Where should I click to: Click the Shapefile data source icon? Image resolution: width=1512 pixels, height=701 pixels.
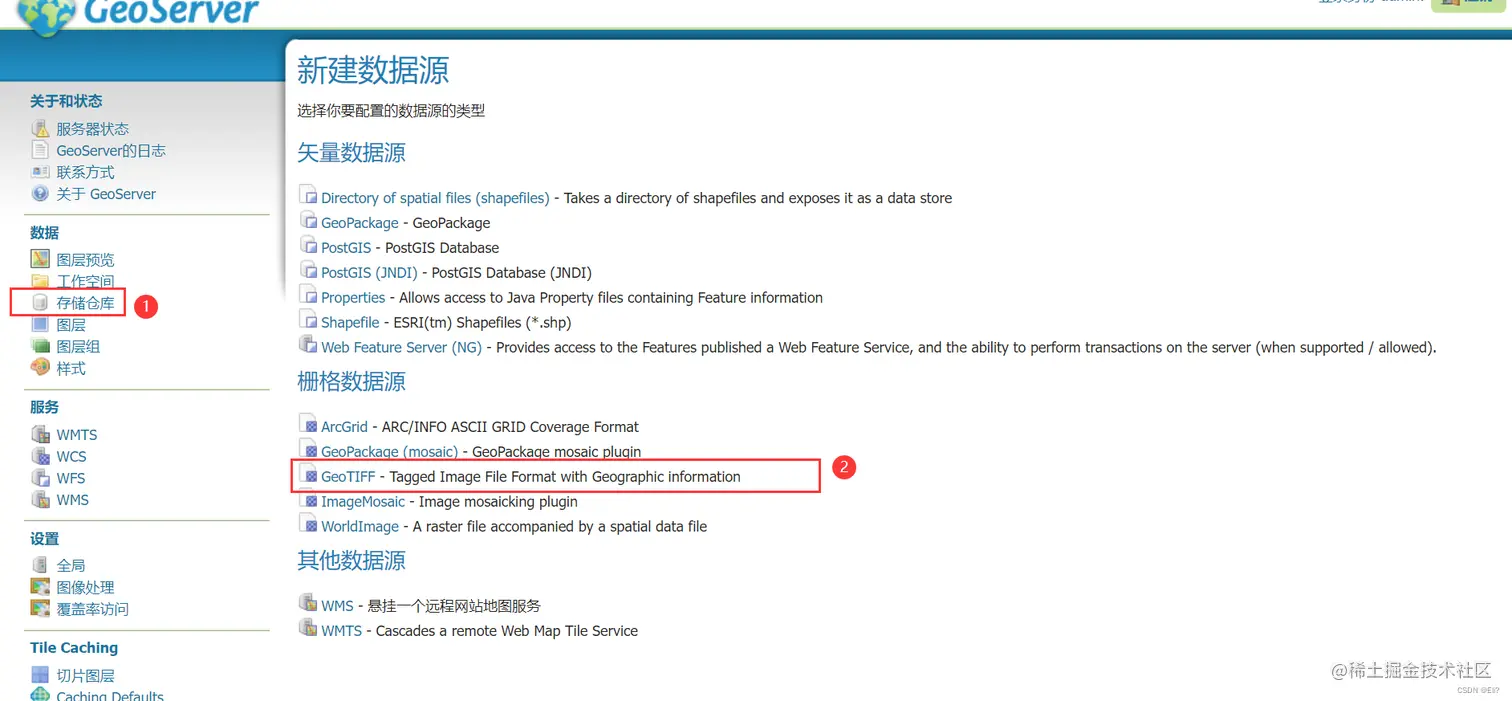[x=308, y=320]
